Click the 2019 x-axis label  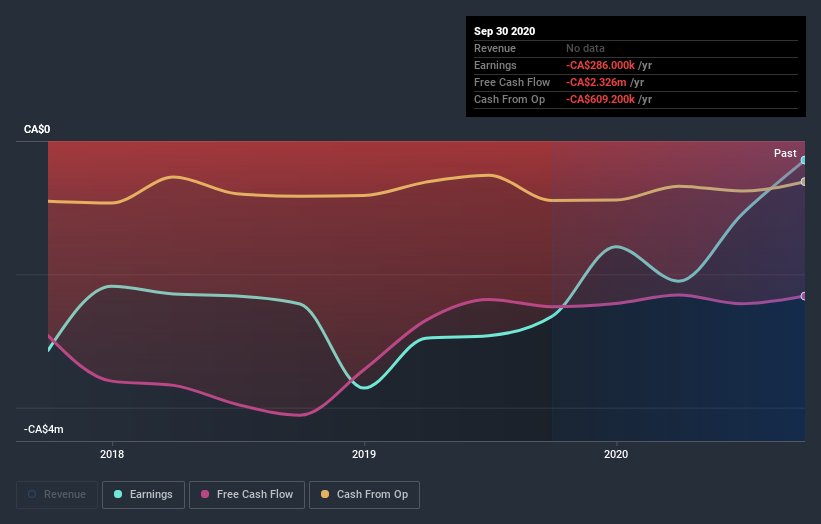coord(364,454)
